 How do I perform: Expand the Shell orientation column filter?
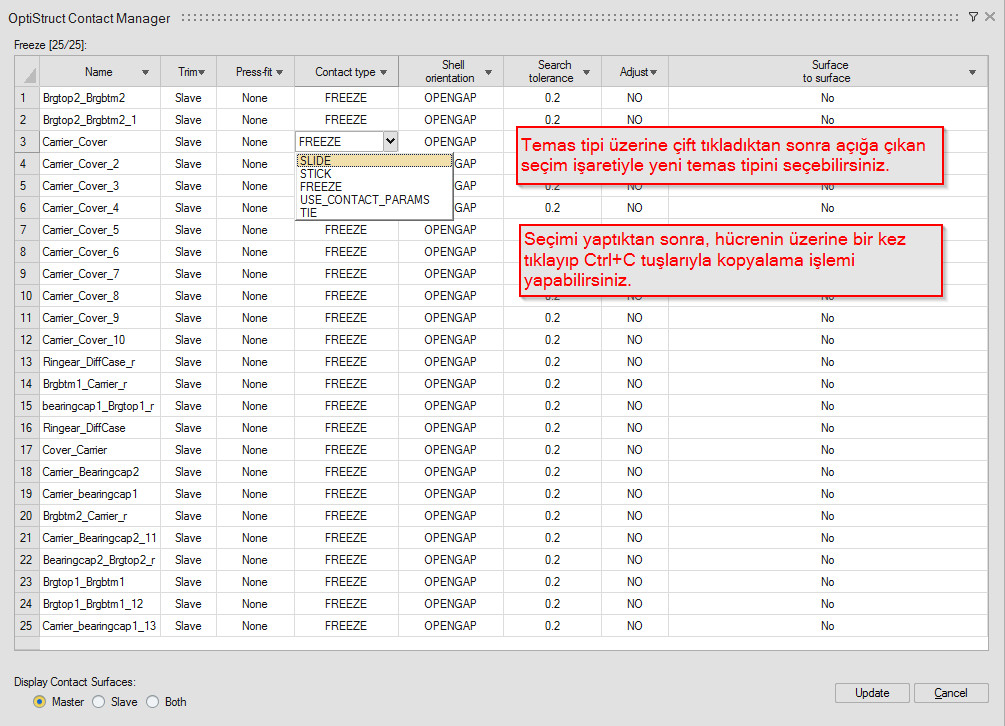pyautogui.click(x=488, y=72)
